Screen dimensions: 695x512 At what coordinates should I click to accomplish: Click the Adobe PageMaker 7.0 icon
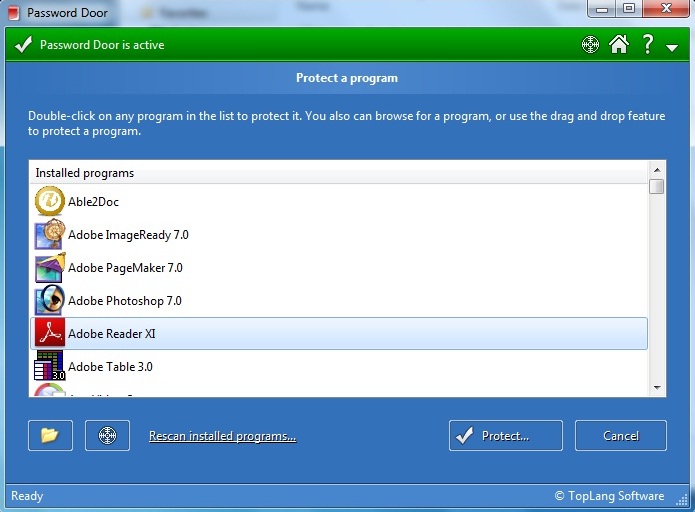point(50,267)
